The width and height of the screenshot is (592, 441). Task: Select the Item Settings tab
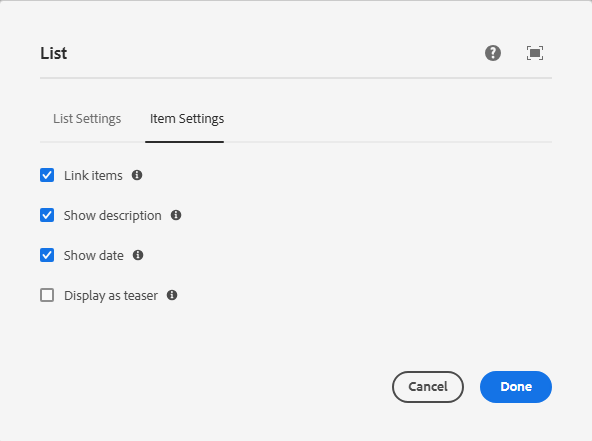tap(187, 119)
